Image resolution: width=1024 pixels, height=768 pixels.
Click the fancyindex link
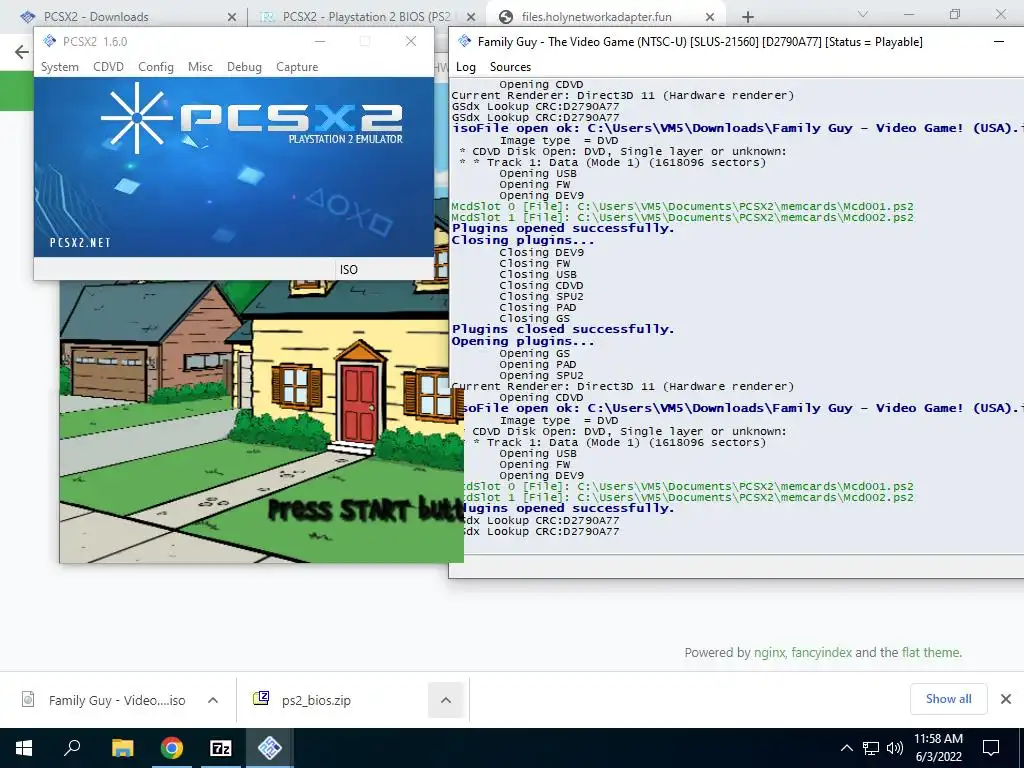pyautogui.click(x=822, y=652)
